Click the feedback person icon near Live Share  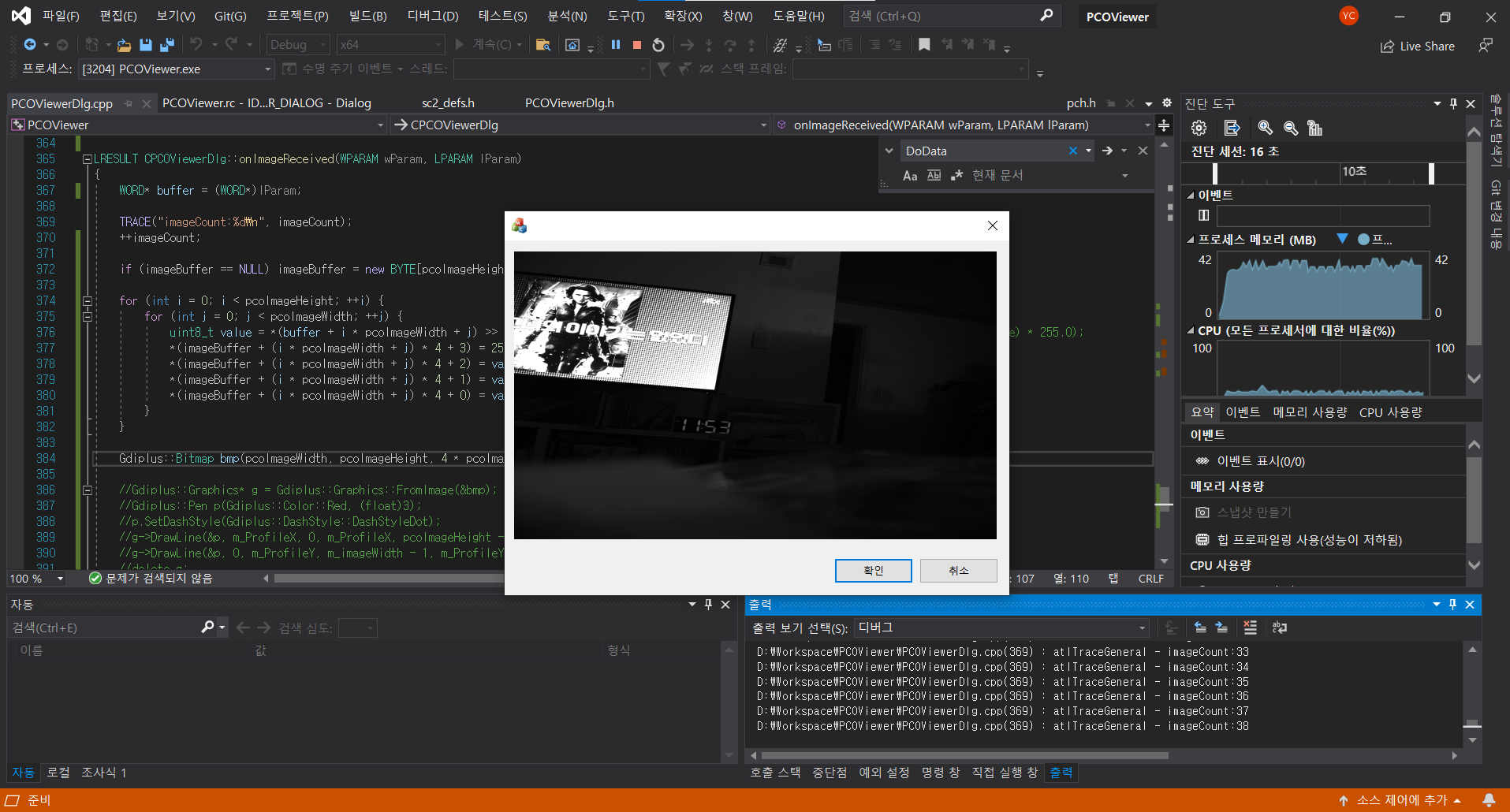(1486, 46)
